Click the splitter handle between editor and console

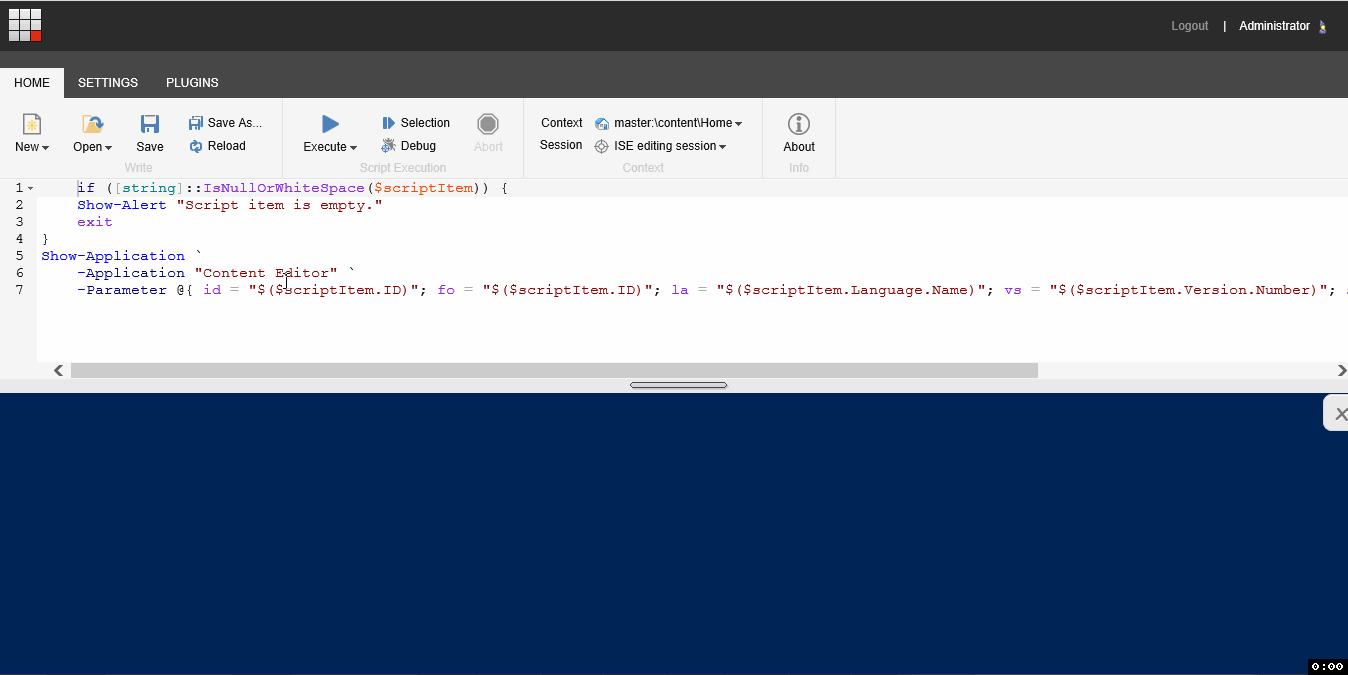[x=678, y=385]
